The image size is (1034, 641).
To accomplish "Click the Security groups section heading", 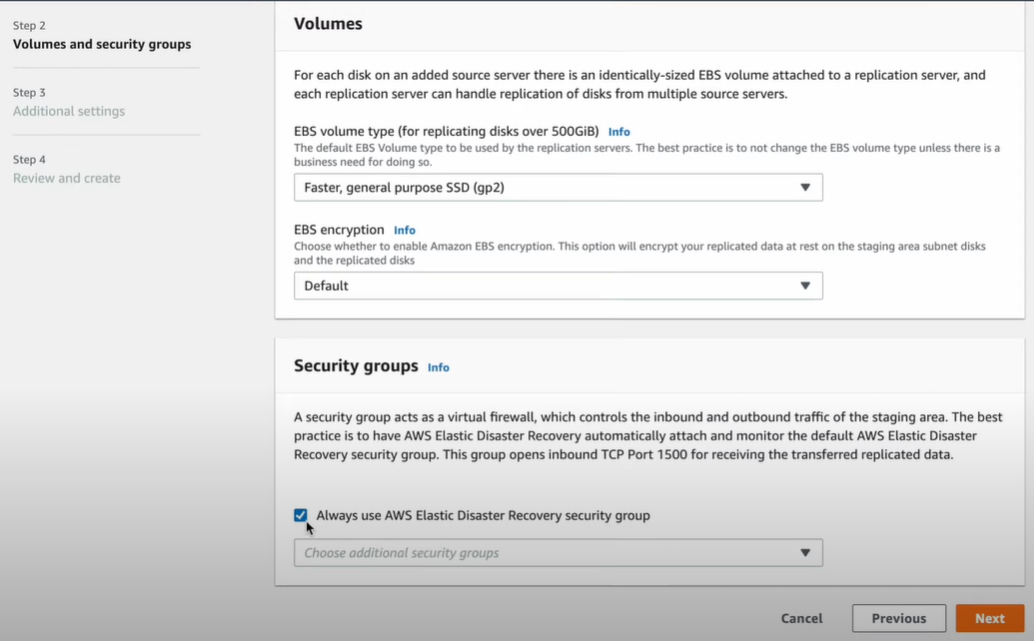I will pyautogui.click(x=356, y=365).
